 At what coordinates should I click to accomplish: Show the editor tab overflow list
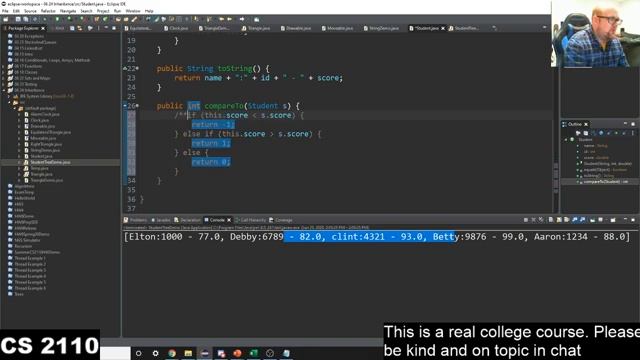(x=495, y=28)
